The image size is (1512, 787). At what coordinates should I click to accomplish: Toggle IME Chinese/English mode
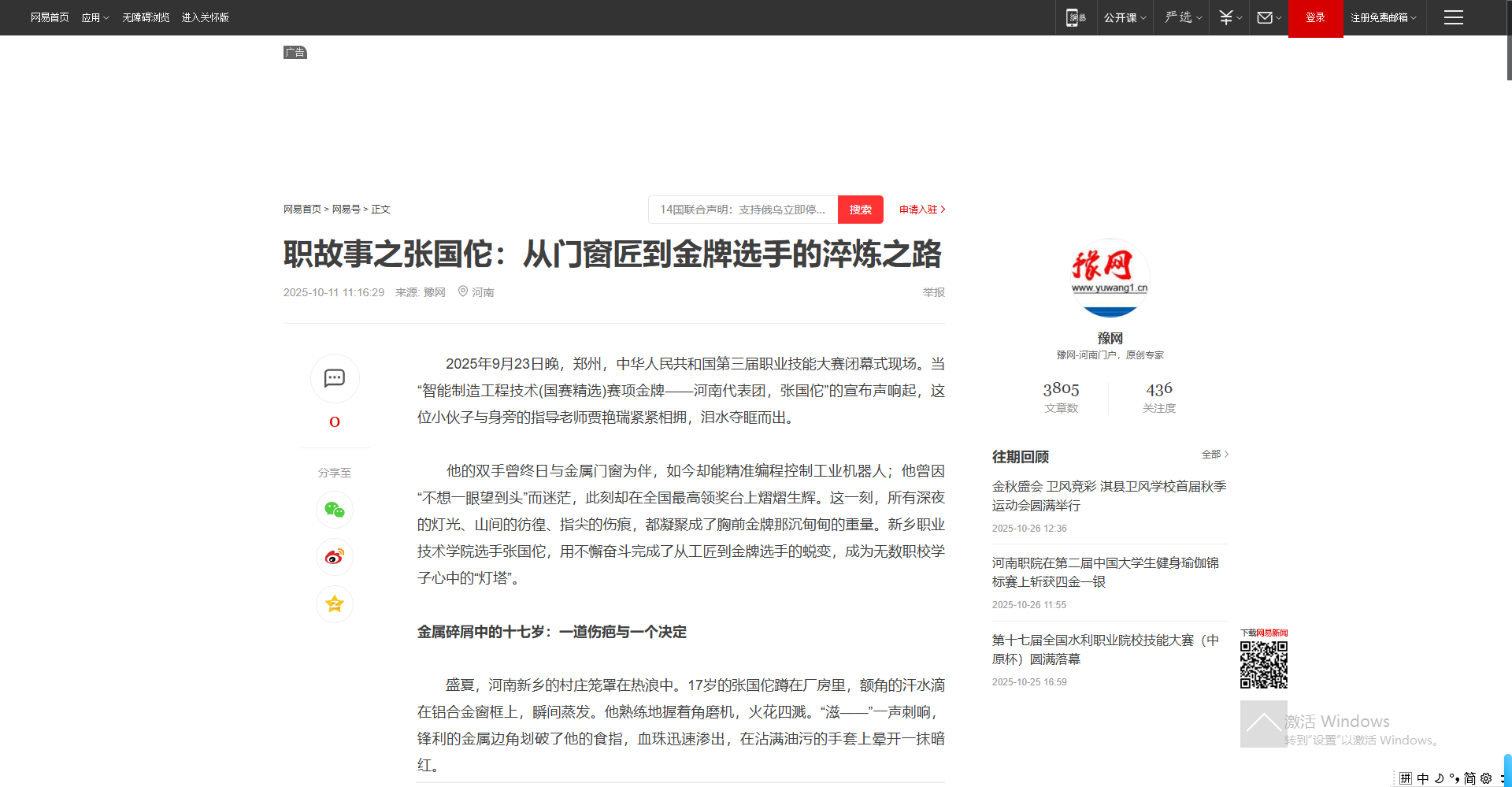1423,778
